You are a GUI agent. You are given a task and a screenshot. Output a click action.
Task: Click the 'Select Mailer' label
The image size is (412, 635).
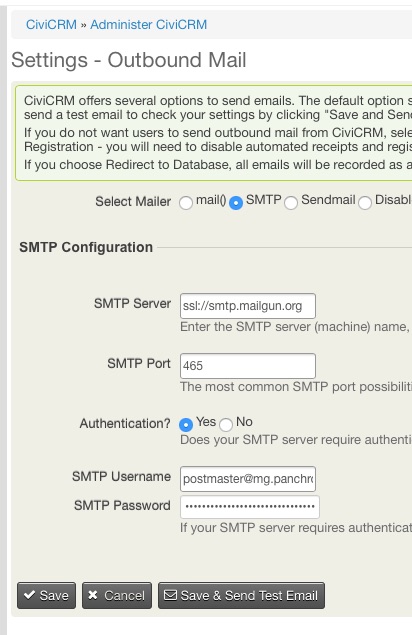(x=133, y=201)
